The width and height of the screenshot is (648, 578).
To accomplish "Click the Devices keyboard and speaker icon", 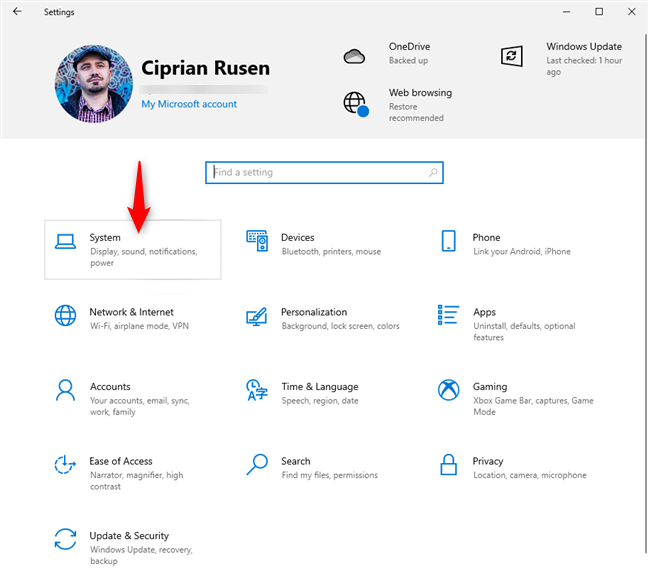I will (x=257, y=241).
